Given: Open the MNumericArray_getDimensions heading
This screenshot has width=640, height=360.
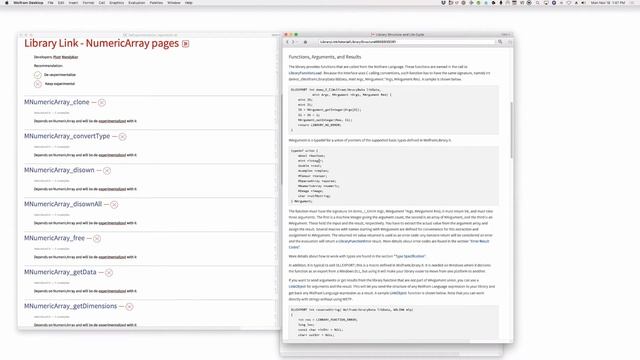Looking at the screenshot, I should 71,306.
